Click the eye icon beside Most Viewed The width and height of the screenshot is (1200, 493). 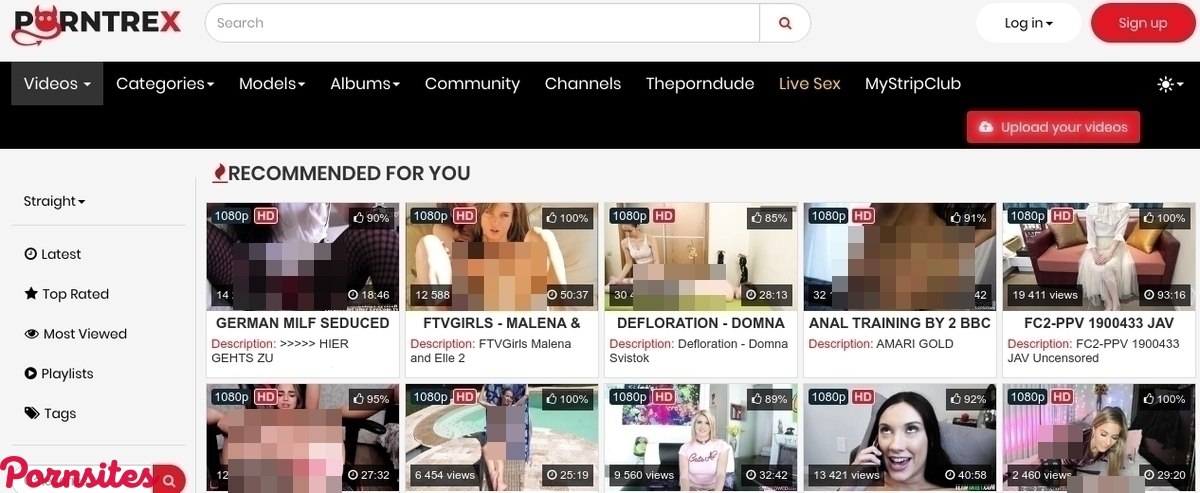(x=32, y=334)
